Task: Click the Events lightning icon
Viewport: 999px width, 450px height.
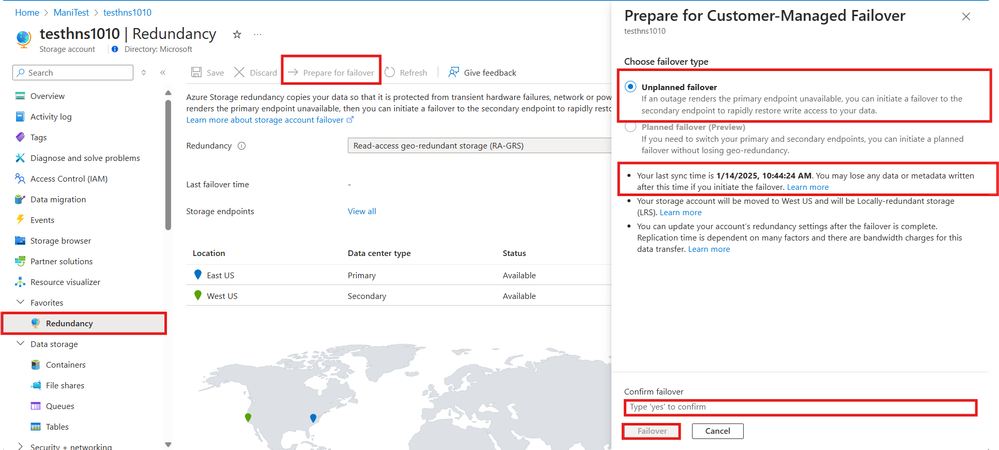Action: [20, 220]
